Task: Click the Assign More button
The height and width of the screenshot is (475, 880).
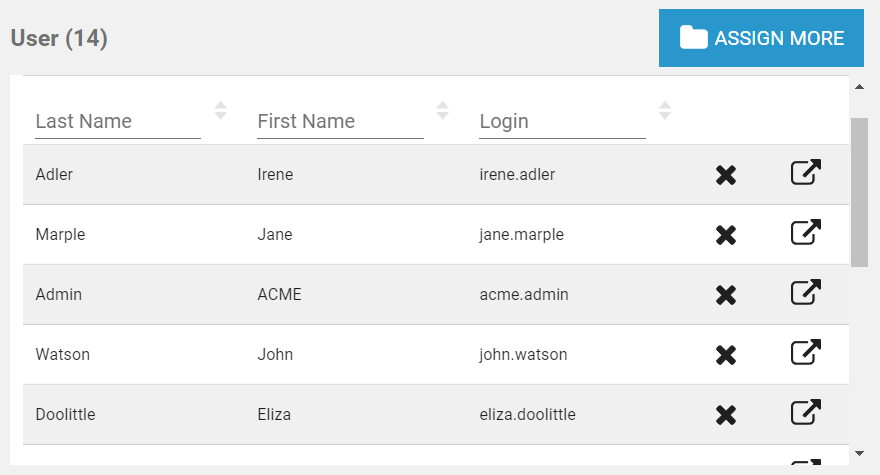Action: click(761, 39)
